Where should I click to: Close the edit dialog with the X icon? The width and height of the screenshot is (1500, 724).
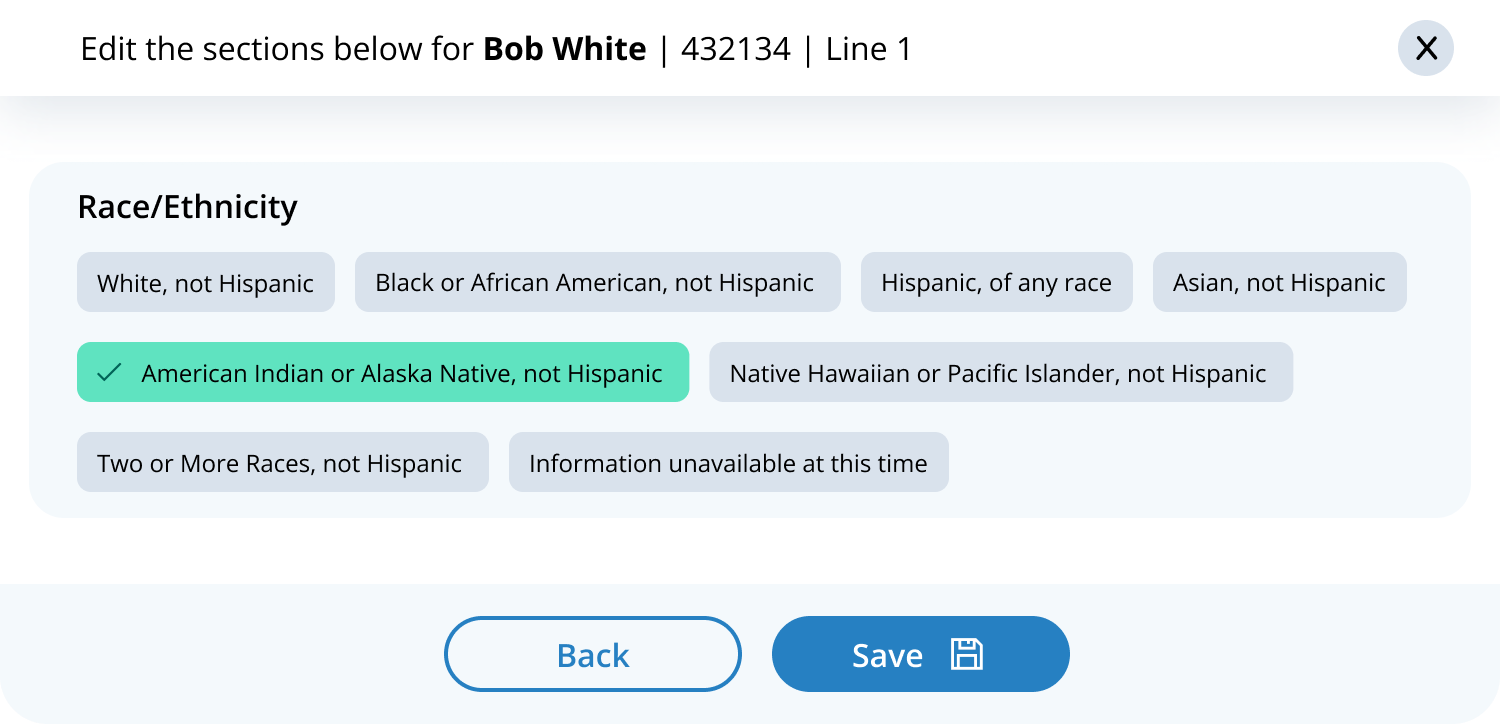[x=1426, y=48]
